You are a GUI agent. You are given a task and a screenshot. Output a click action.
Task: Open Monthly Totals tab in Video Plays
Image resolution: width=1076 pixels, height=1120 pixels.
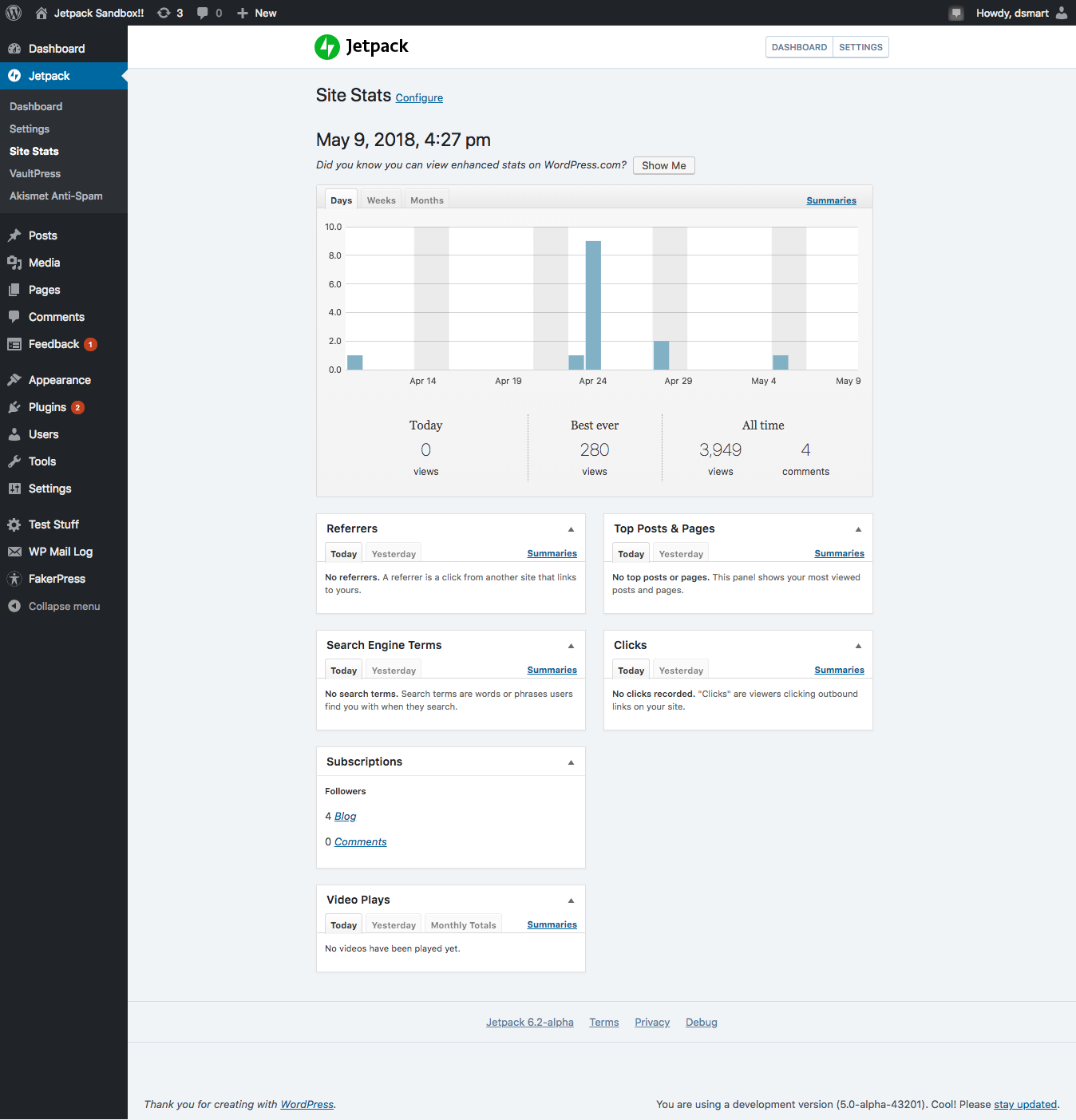click(463, 924)
